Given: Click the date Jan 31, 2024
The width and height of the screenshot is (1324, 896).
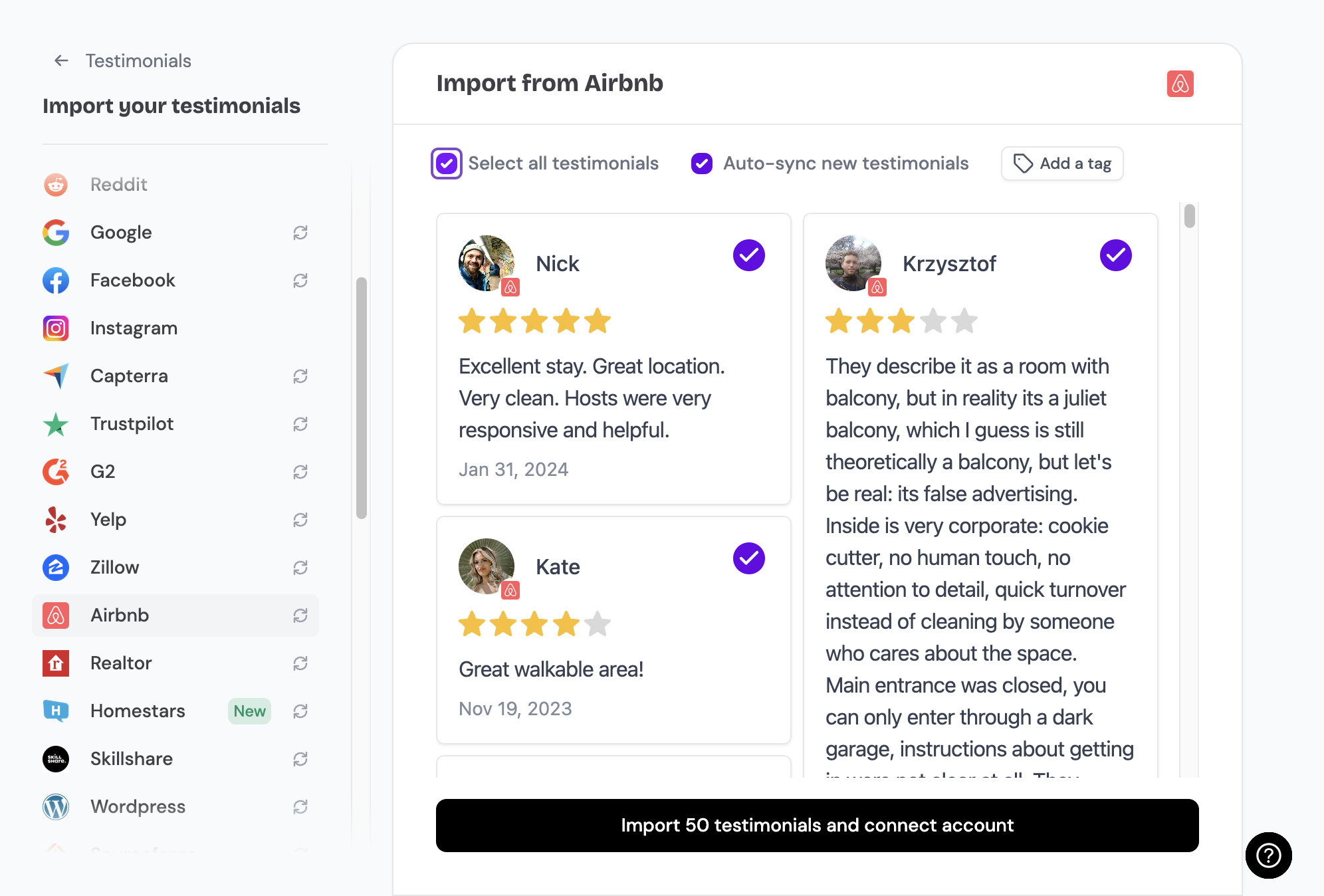Looking at the screenshot, I should click(513, 469).
